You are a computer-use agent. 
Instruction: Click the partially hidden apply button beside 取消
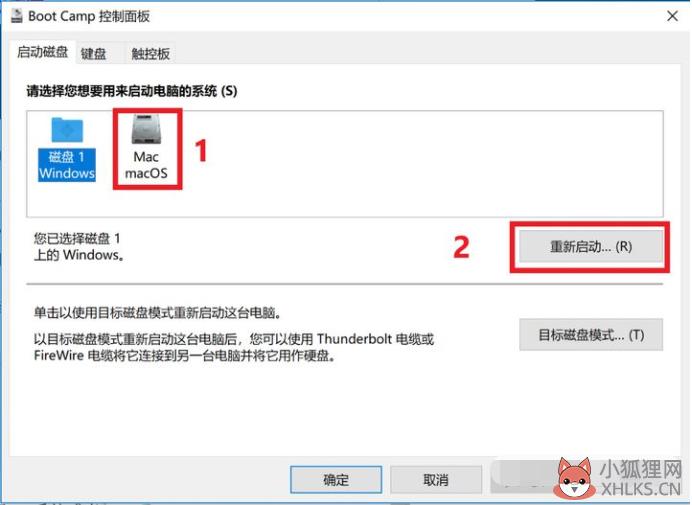[x=522, y=478]
